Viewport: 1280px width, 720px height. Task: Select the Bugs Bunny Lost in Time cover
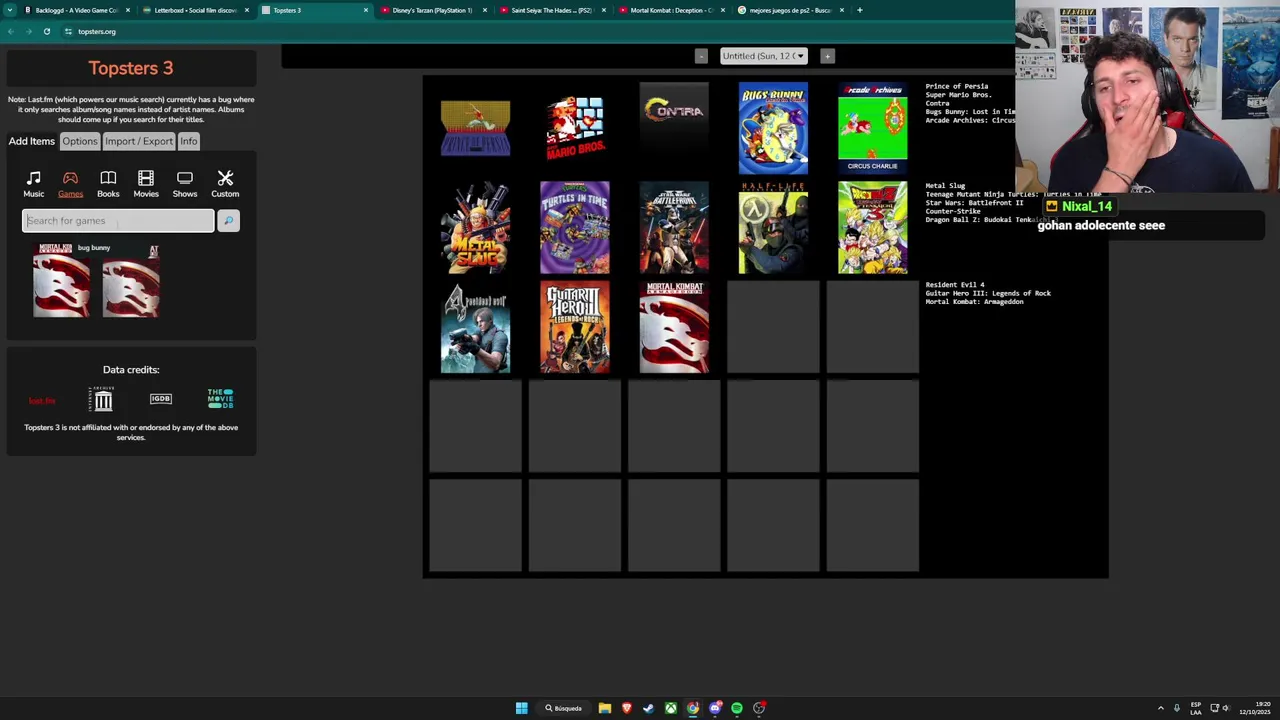[x=773, y=128]
